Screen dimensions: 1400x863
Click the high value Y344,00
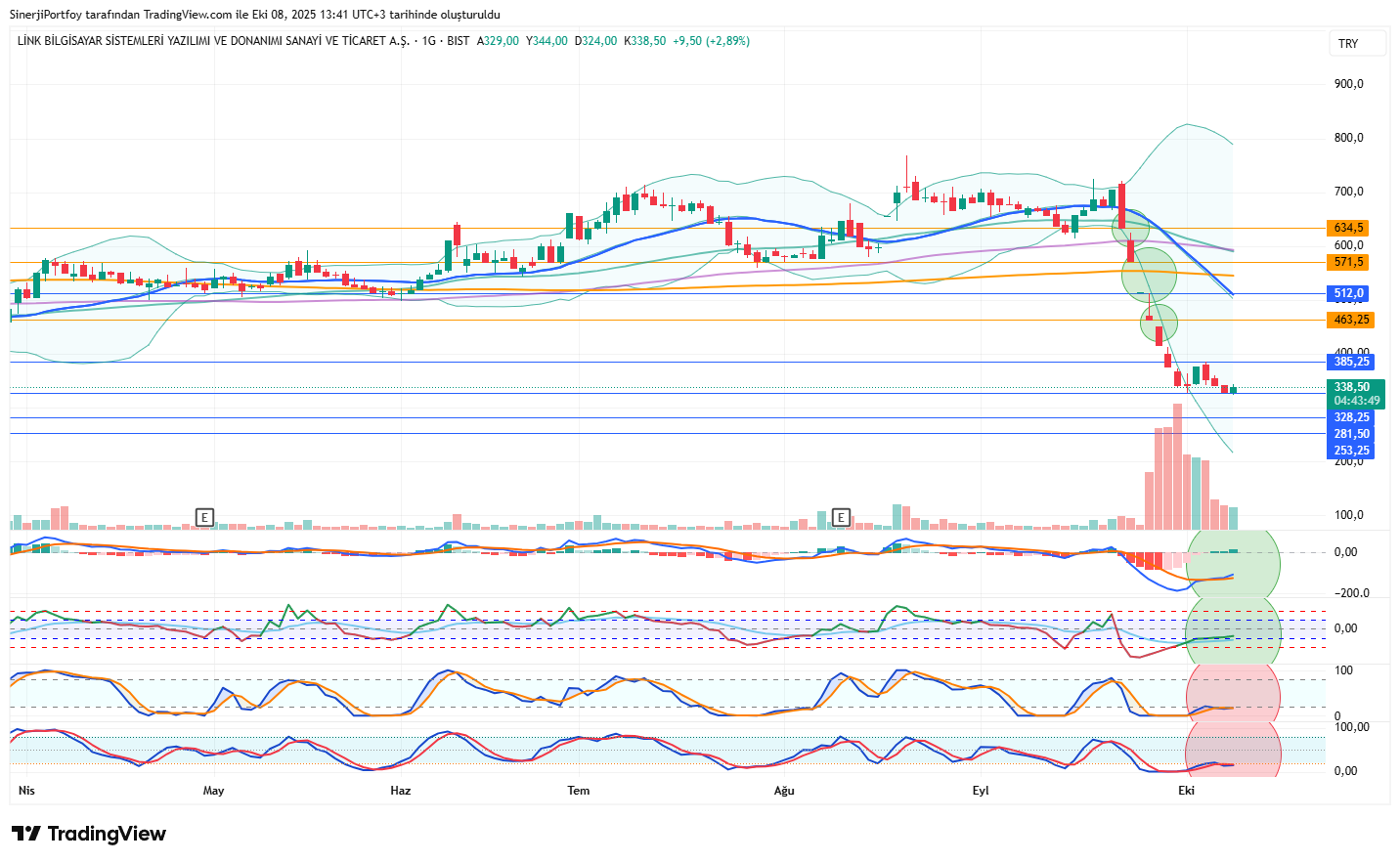click(x=547, y=41)
